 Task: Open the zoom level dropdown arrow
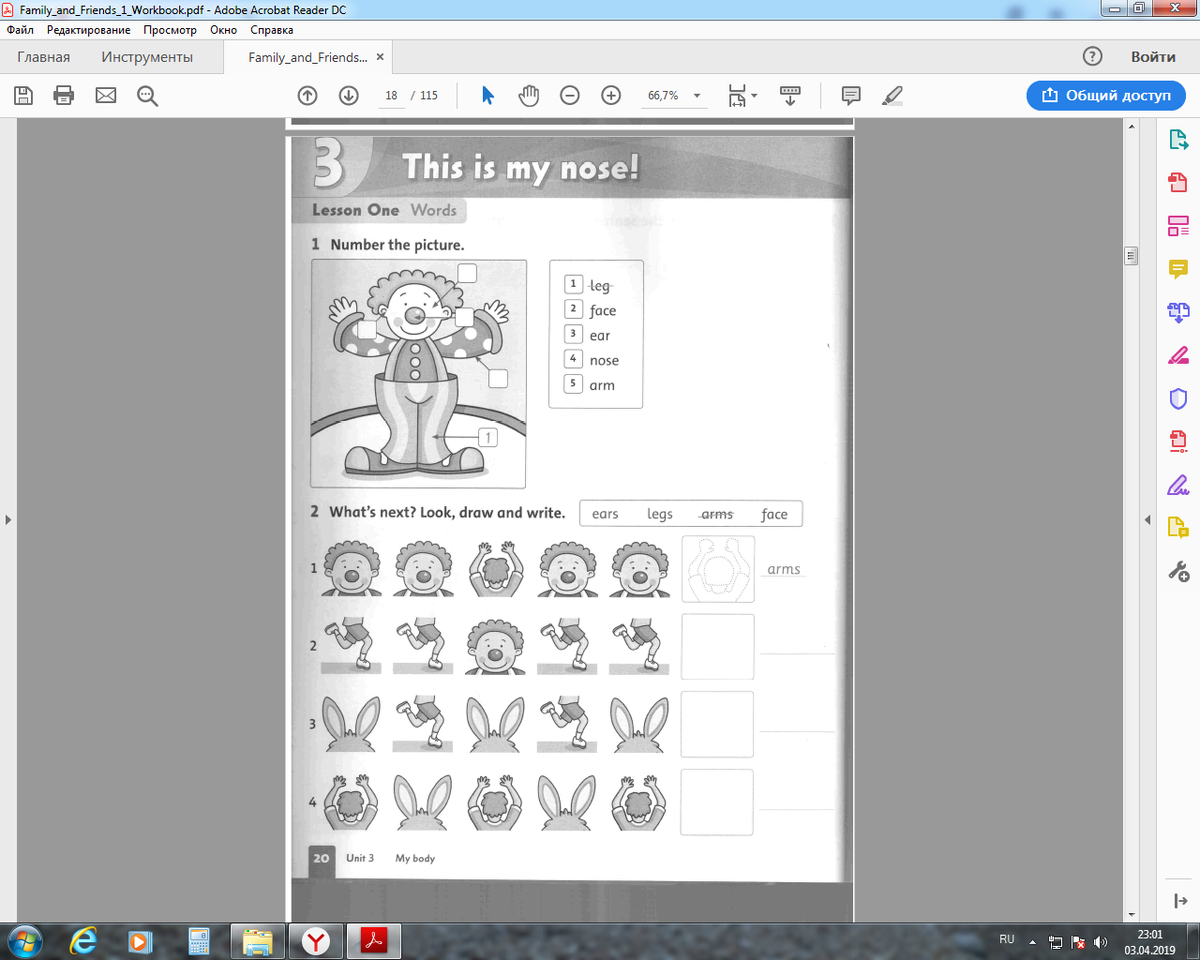[x=697, y=96]
